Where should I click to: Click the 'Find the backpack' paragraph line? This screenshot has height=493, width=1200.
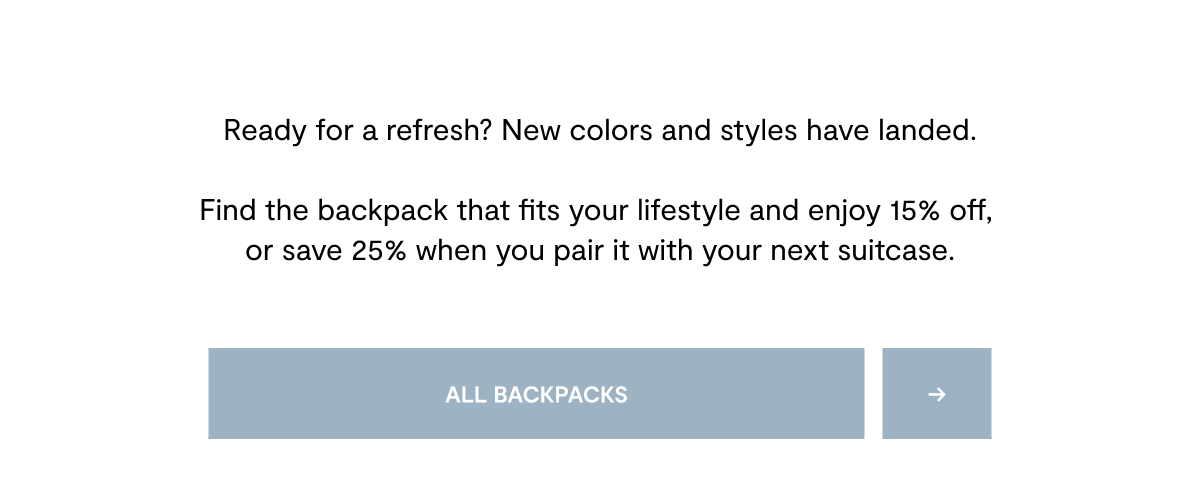point(596,212)
